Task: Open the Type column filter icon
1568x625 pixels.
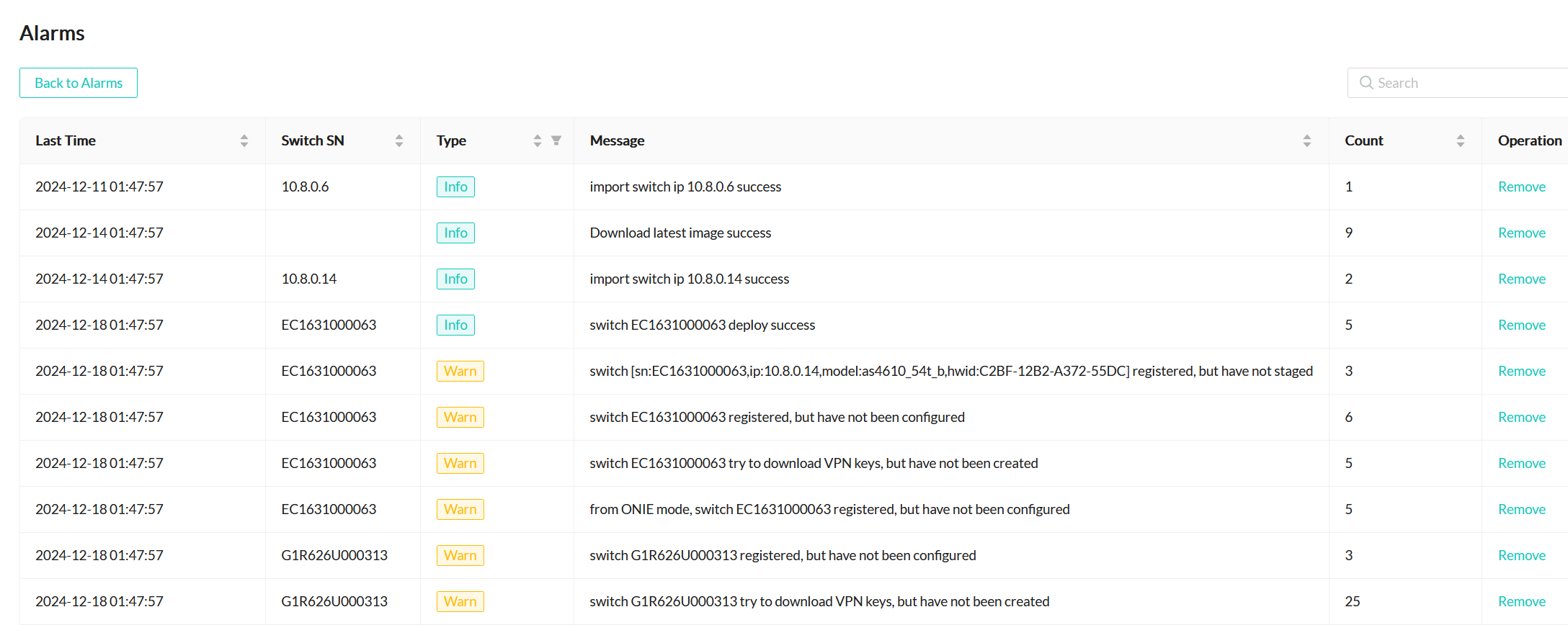Action: (556, 140)
